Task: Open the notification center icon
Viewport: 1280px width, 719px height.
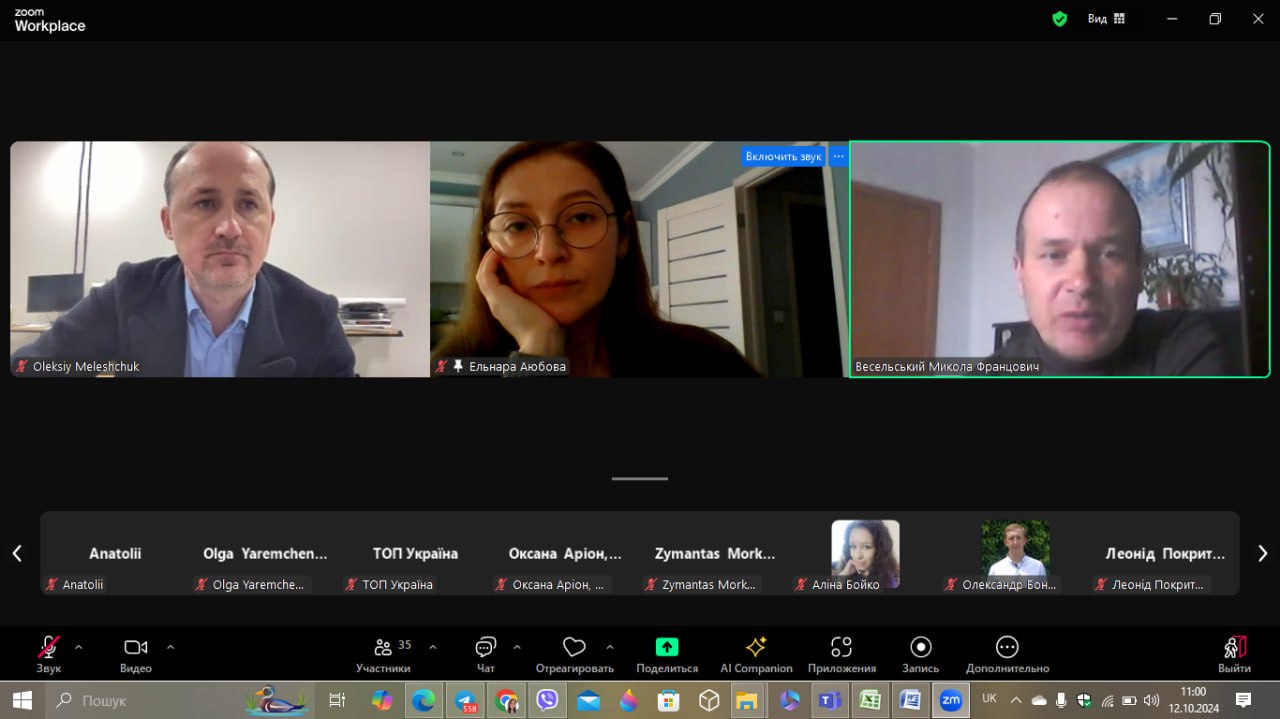Action: [1243, 700]
